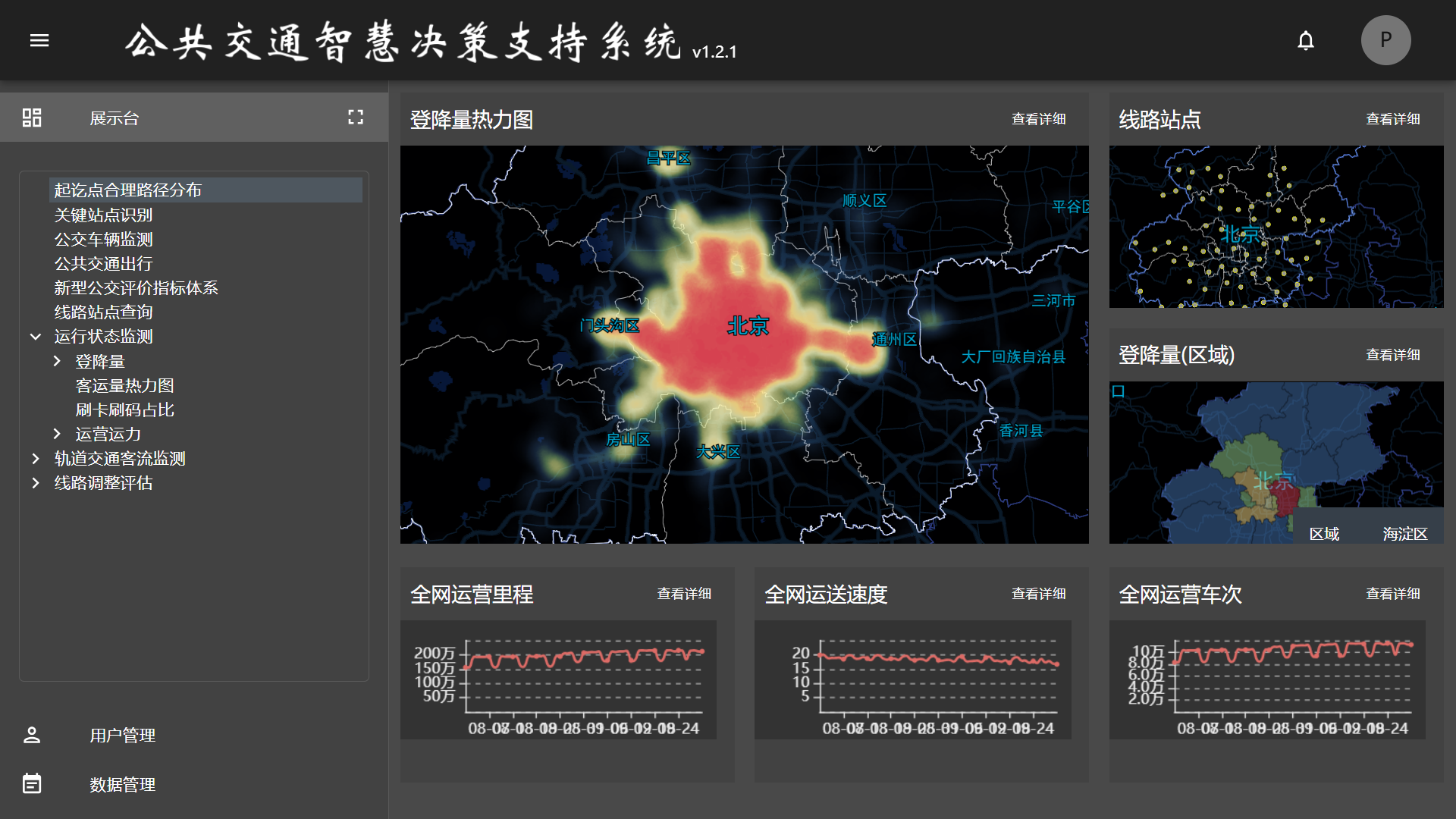Open 客运量热力图 item
The height and width of the screenshot is (819, 1456).
tap(124, 386)
